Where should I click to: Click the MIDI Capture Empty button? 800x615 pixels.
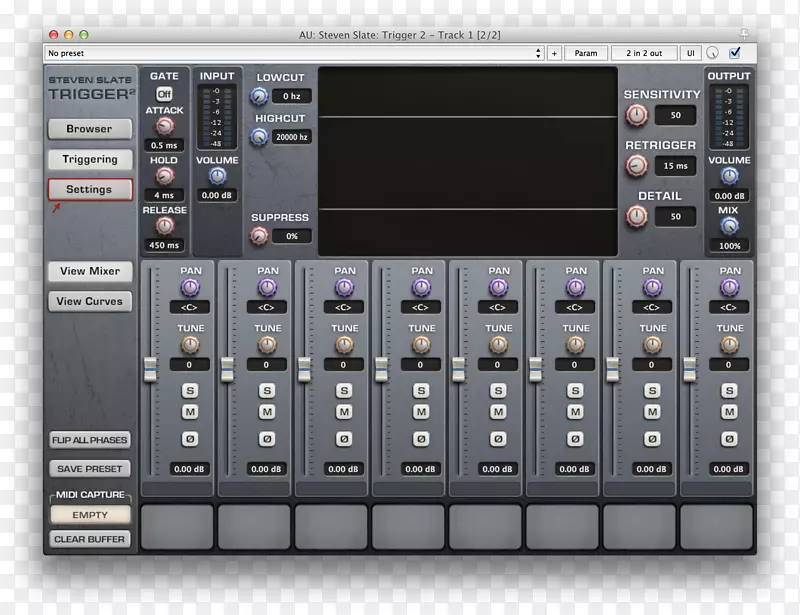[90, 515]
